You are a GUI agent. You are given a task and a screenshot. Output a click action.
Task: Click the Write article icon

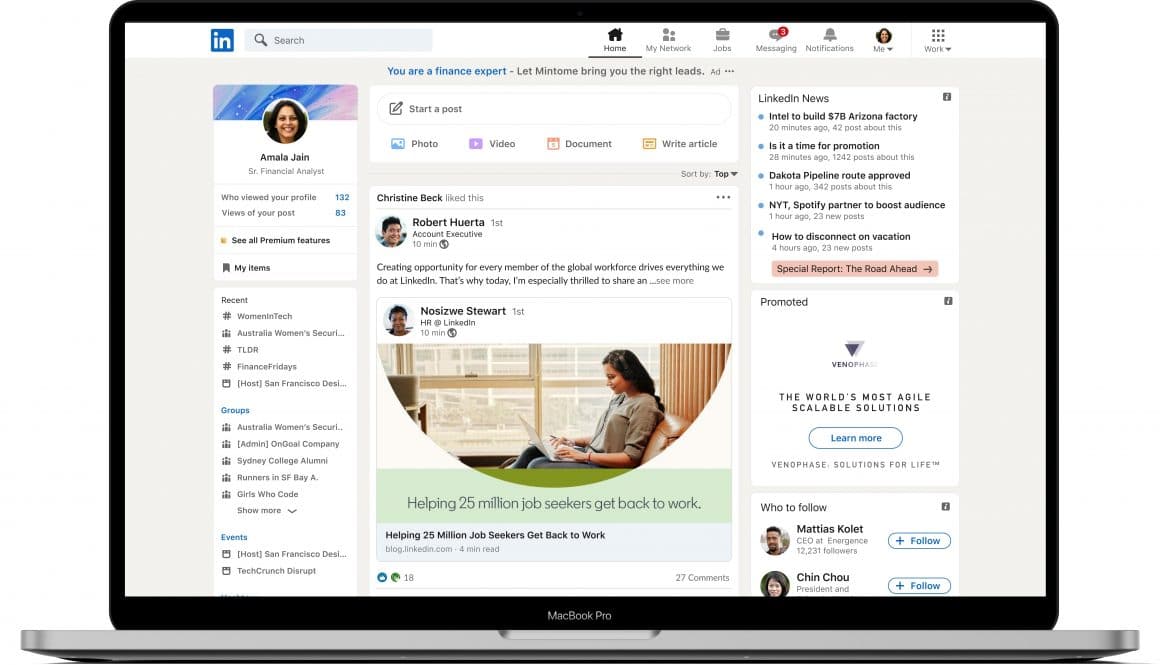coord(649,143)
